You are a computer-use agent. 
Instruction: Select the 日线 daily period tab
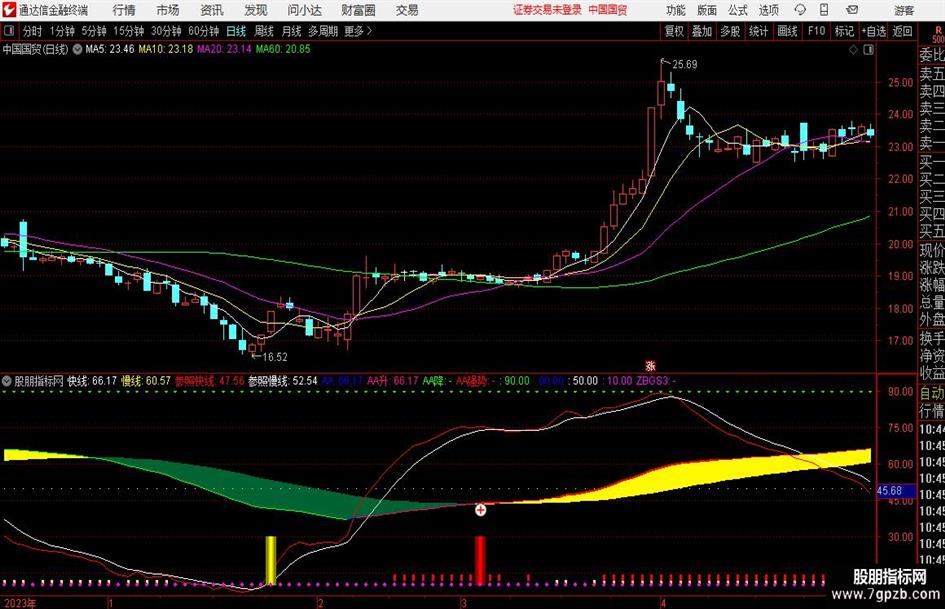236,31
